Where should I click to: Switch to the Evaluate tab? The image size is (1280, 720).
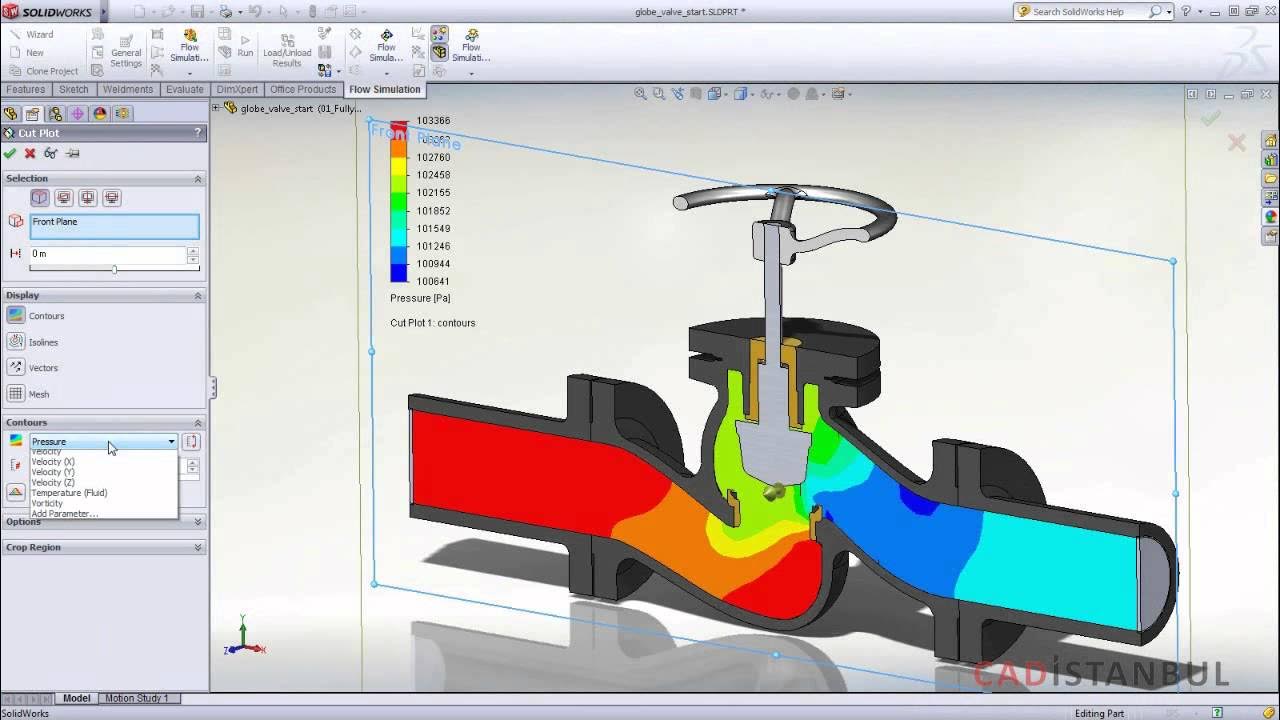[x=185, y=89]
